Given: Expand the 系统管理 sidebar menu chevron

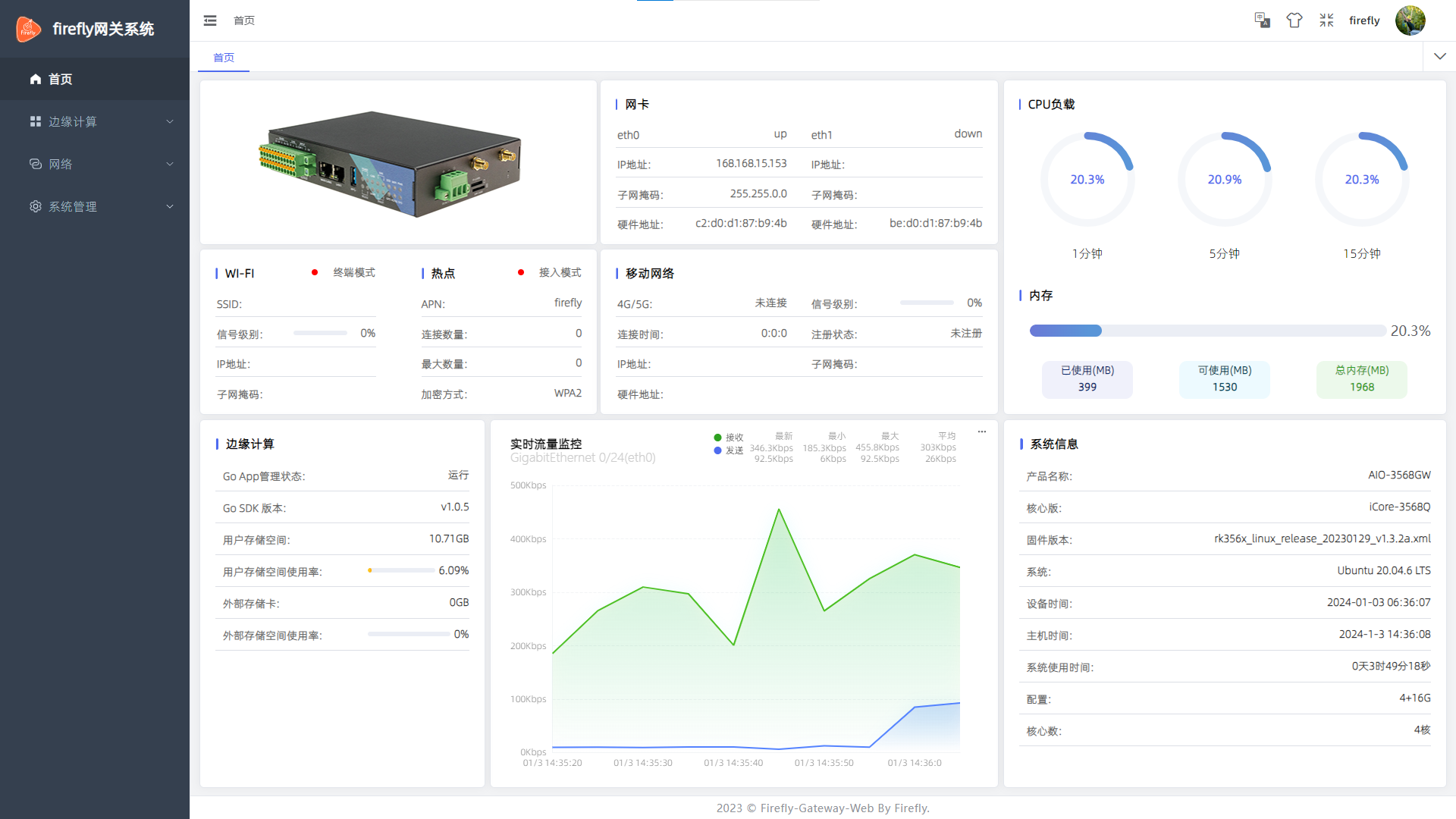Looking at the screenshot, I should [170, 206].
